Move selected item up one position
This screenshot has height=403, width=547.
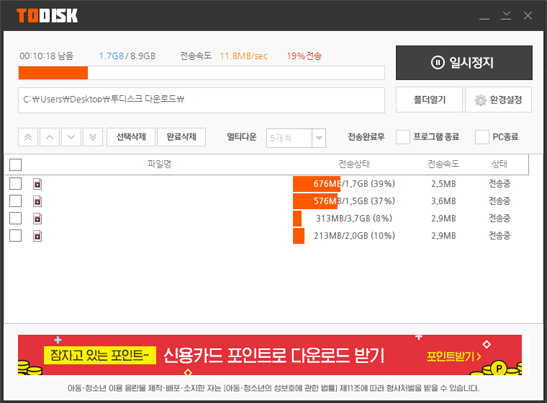coord(50,137)
